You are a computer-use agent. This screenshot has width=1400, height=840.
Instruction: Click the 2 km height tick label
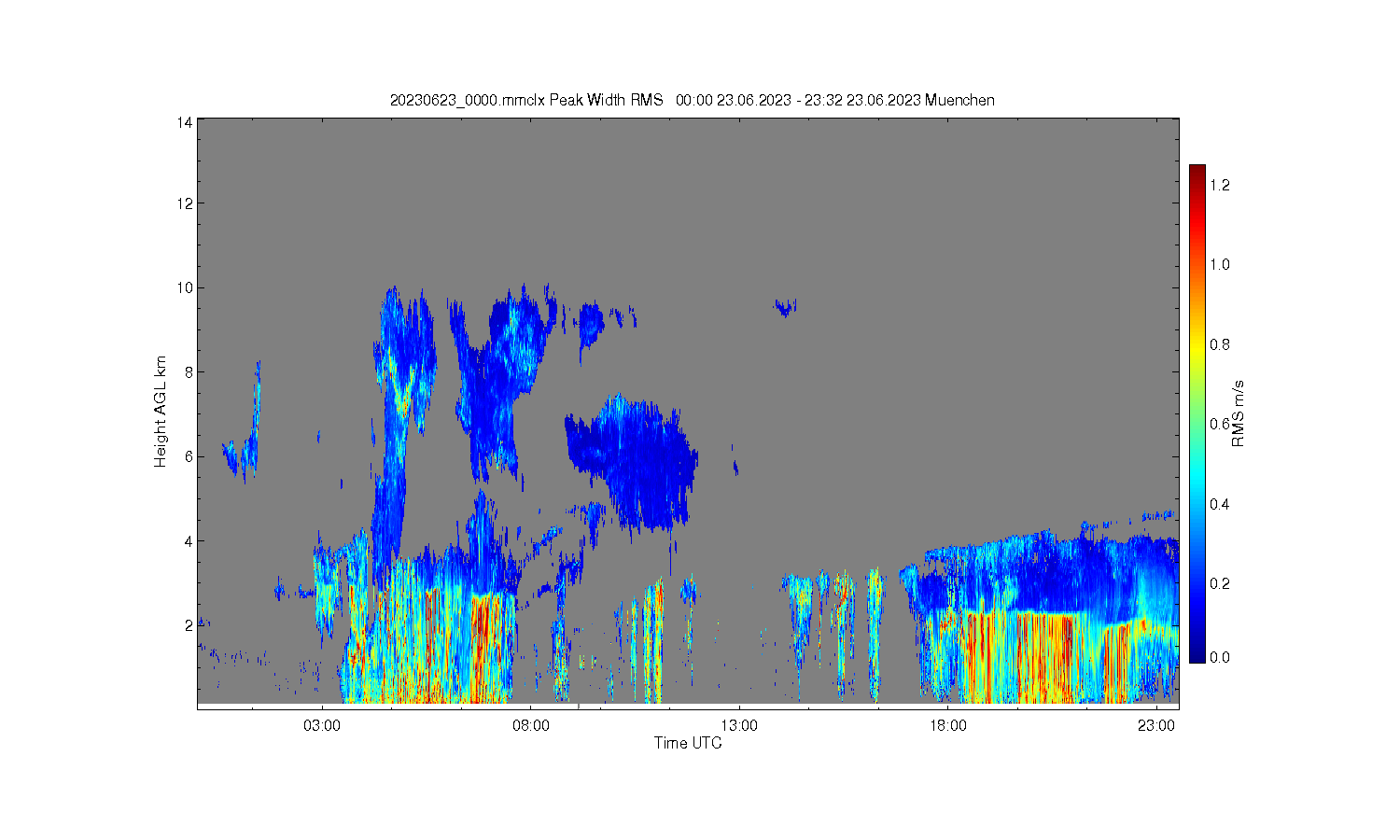[x=189, y=624]
